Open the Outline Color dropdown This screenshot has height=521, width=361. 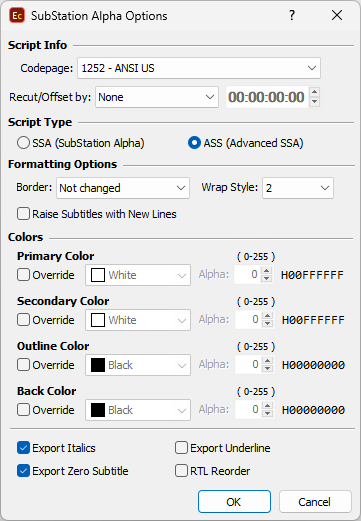coord(138,365)
